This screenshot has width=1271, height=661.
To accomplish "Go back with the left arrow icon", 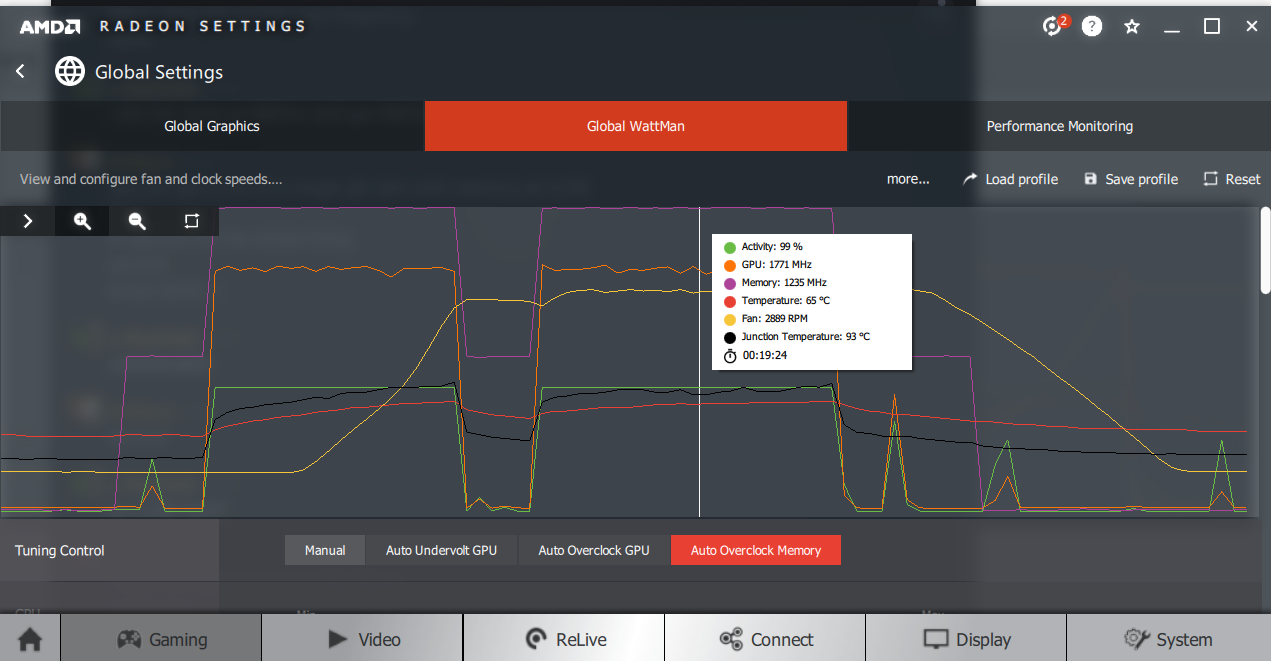I will point(20,72).
